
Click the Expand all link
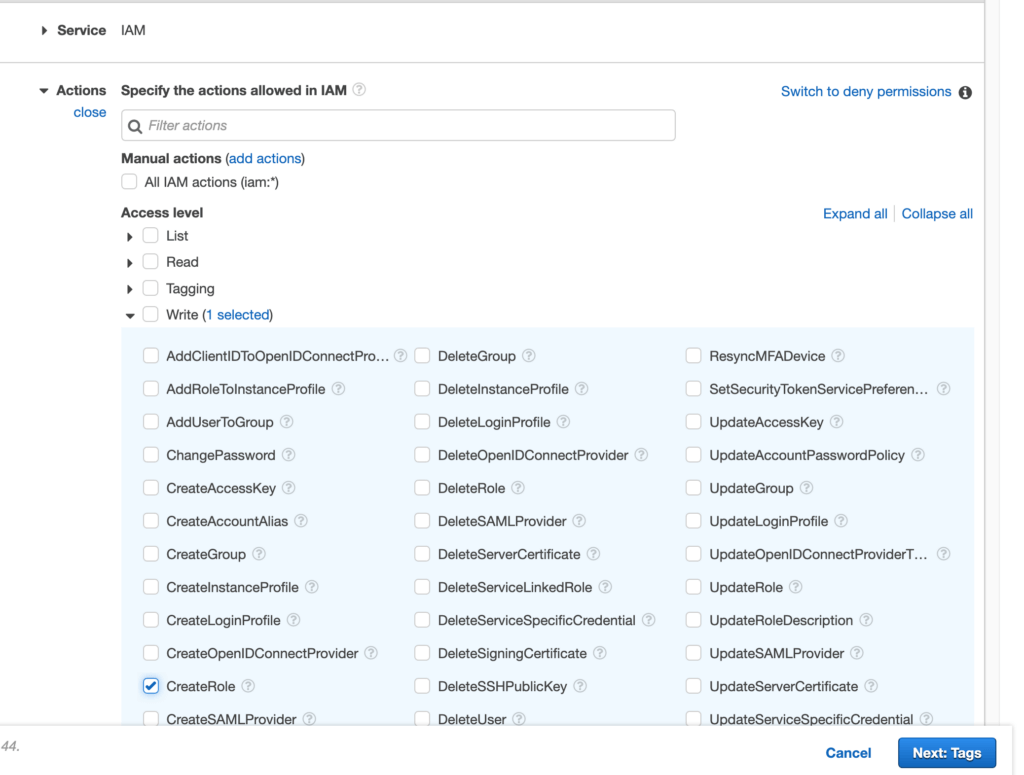[854, 214]
